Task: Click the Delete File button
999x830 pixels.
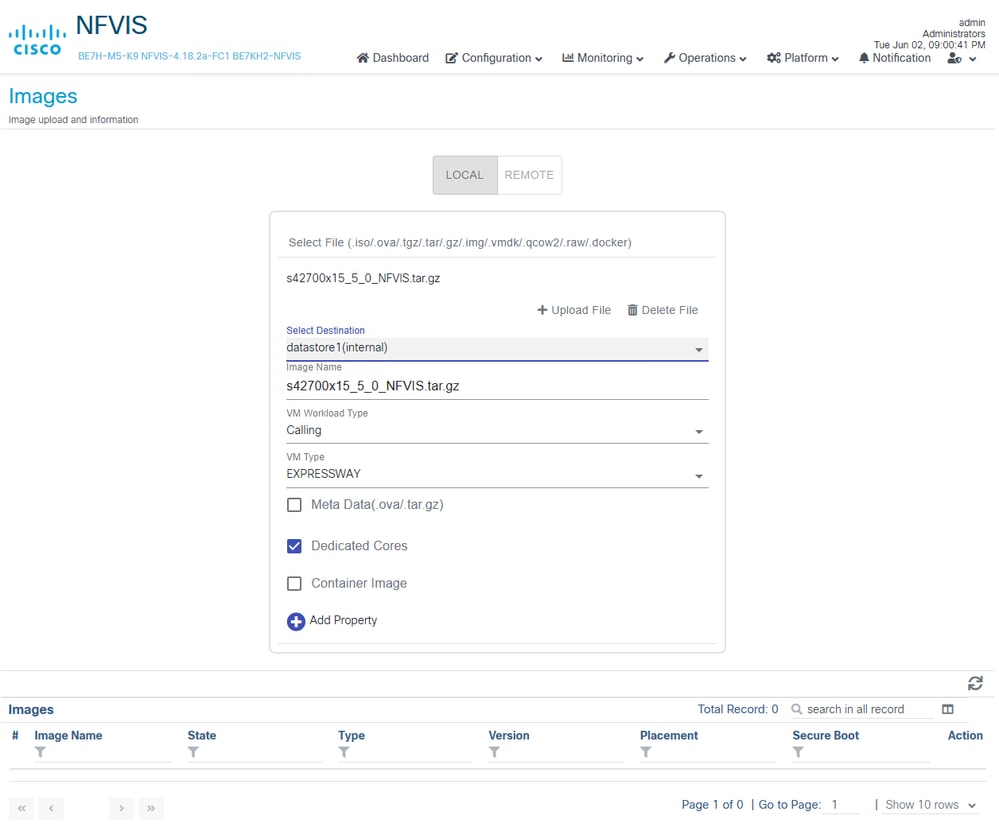Action: 663,310
